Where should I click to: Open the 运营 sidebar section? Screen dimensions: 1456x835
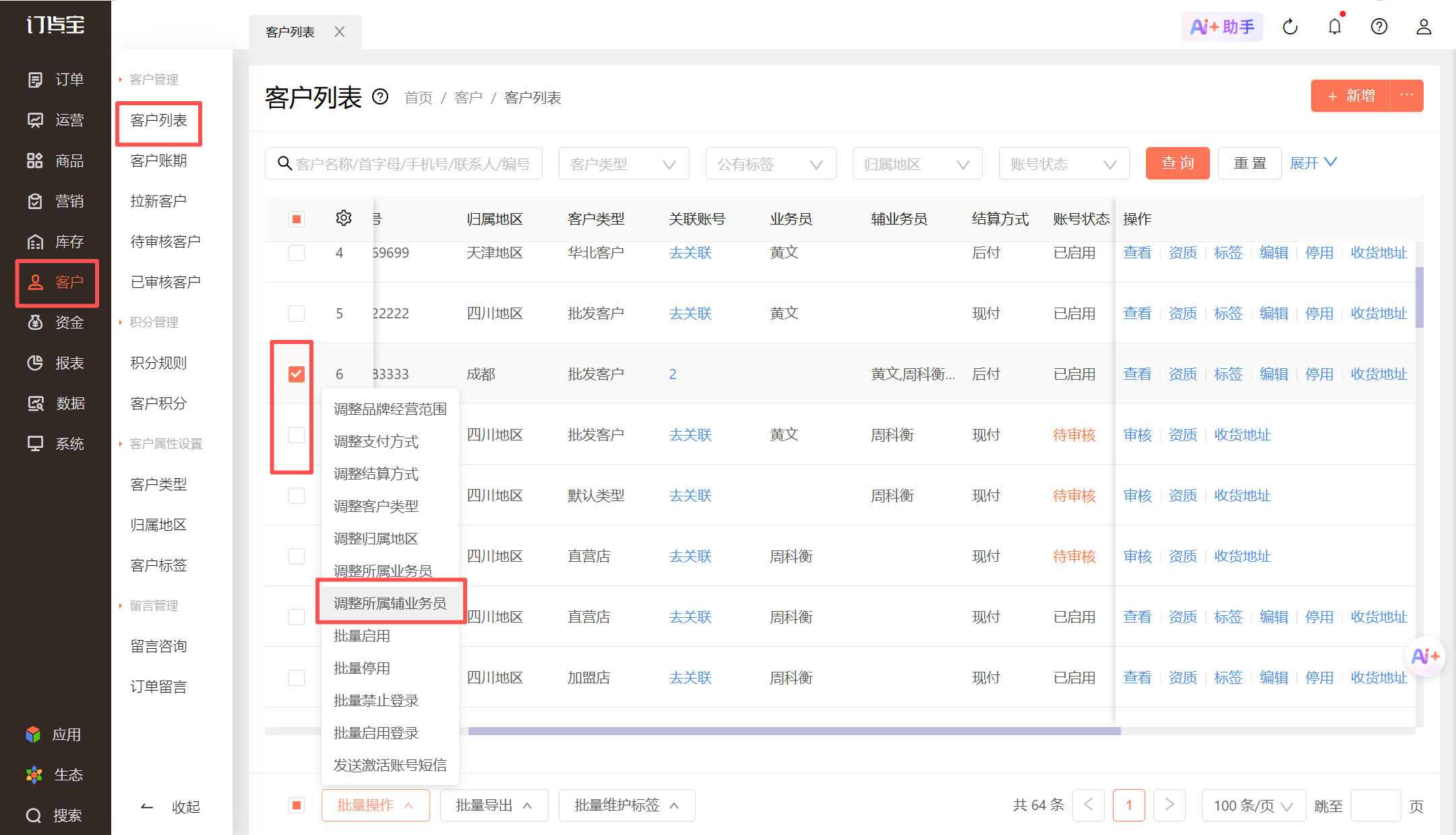pos(55,120)
